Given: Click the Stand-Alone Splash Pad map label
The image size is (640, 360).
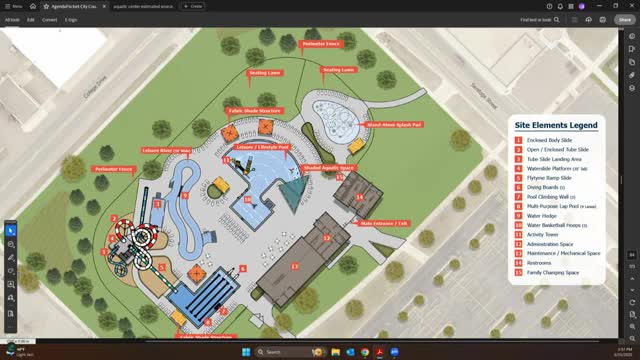Looking at the screenshot, I should [x=394, y=124].
